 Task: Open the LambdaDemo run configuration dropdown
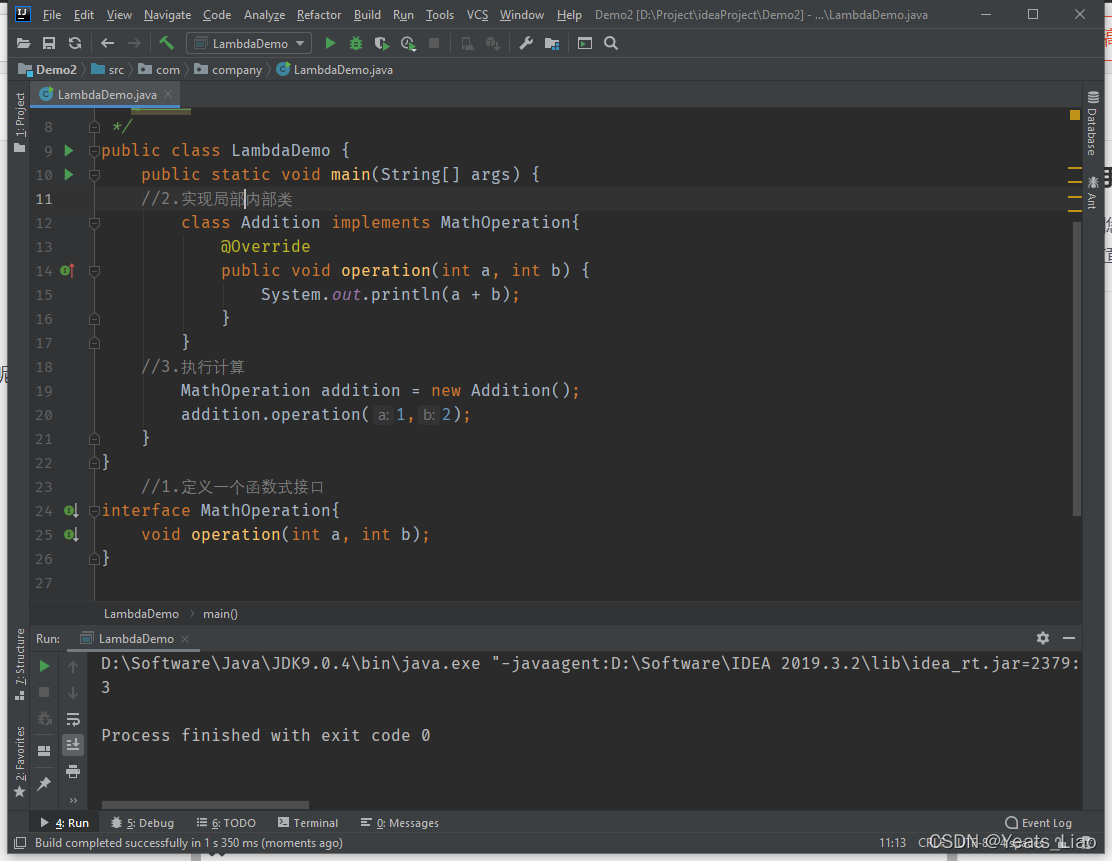point(248,44)
